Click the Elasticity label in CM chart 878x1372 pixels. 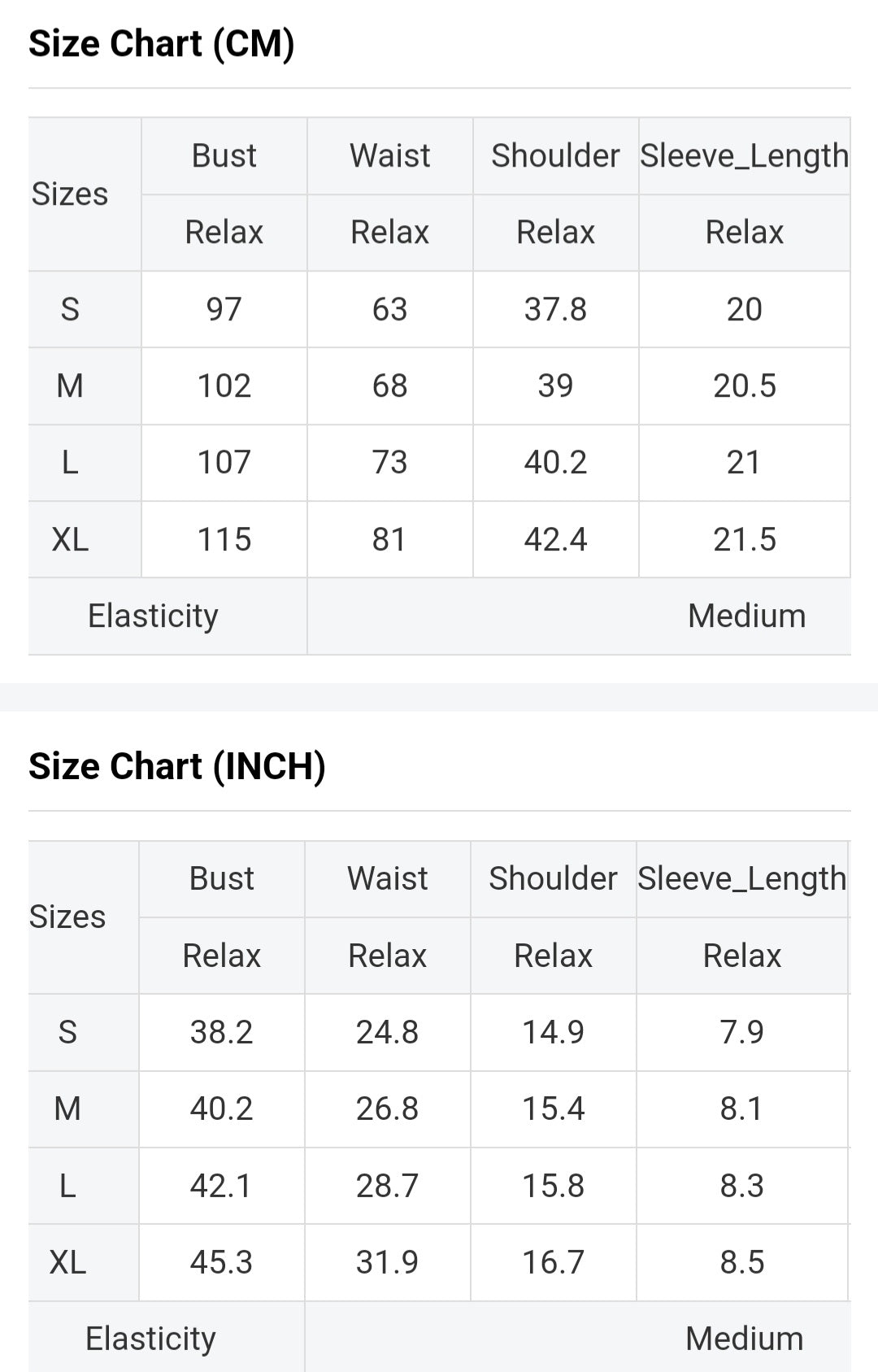pyautogui.click(x=153, y=616)
